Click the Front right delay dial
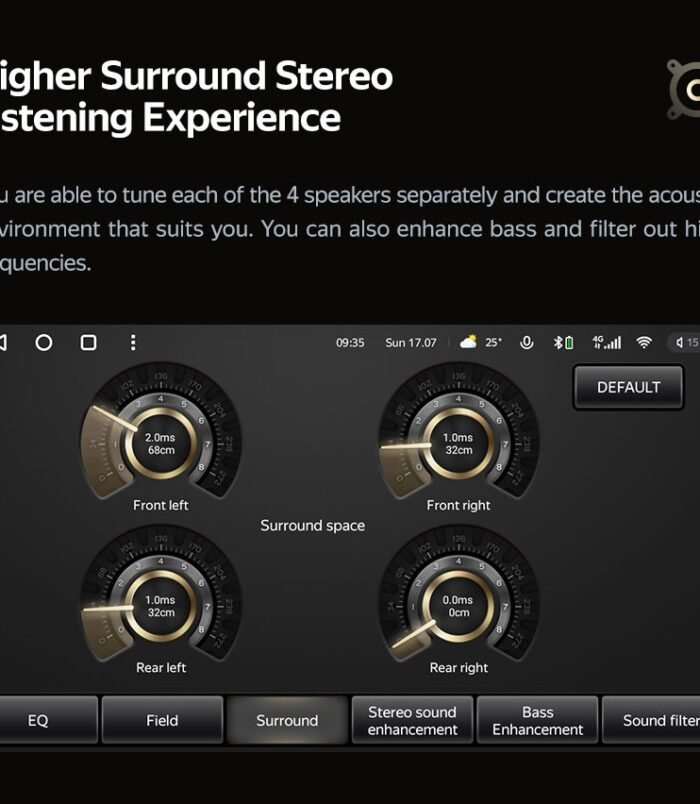 point(458,443)
